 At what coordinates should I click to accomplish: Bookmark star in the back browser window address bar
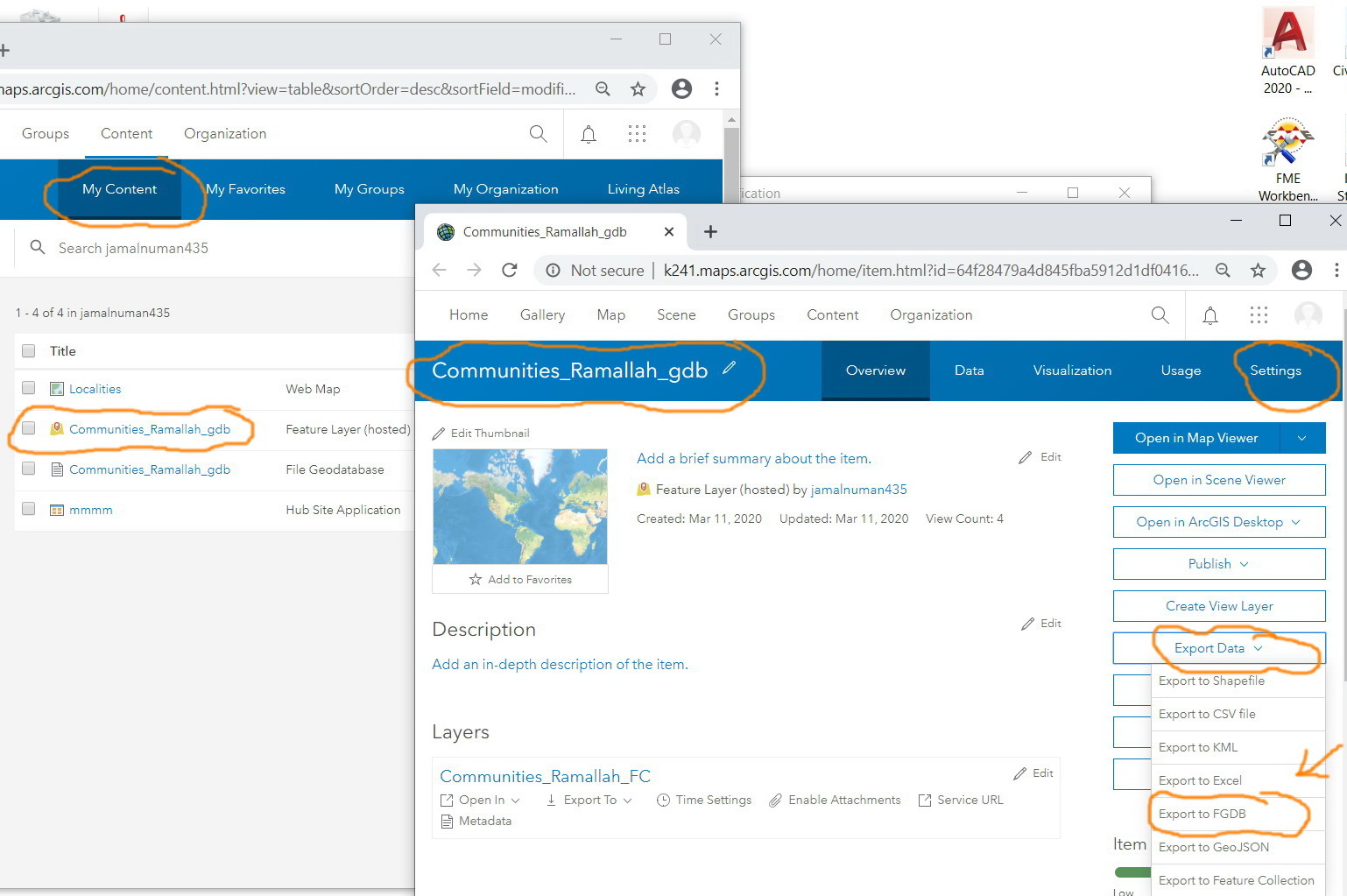coord(638,88)
